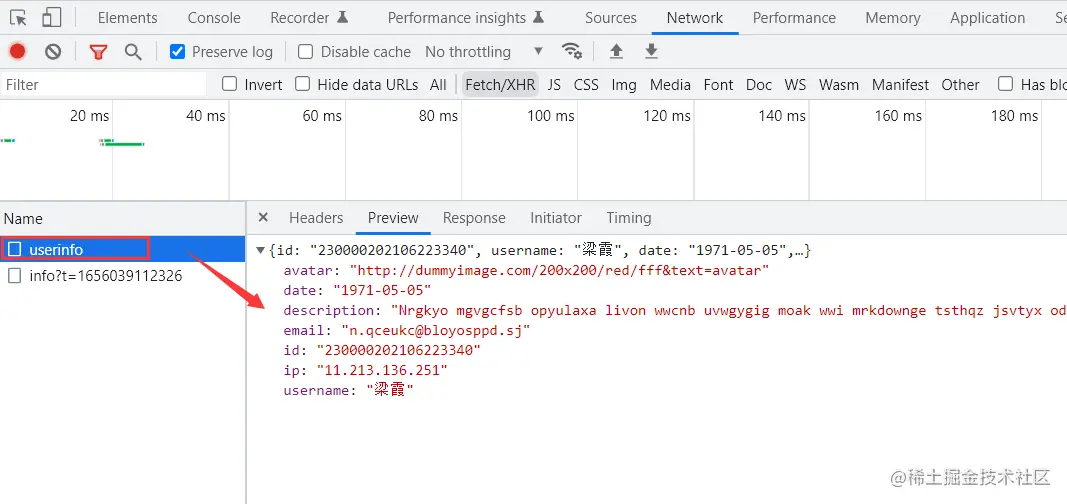Focus the Filter text field

tap(103, 84)
